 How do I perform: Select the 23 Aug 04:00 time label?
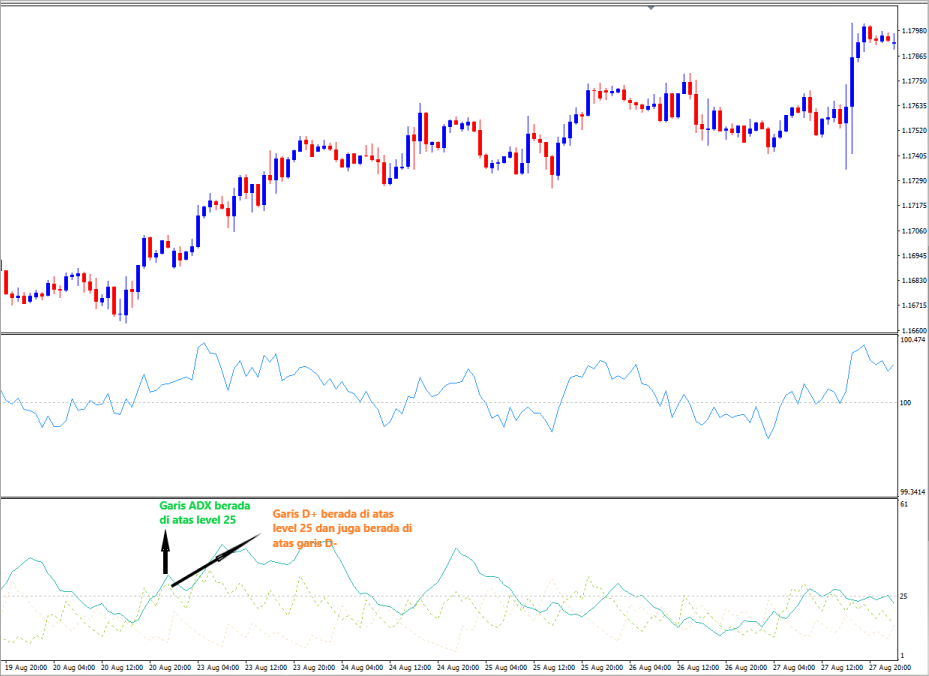pyautogui.click(x=218, y=668)
